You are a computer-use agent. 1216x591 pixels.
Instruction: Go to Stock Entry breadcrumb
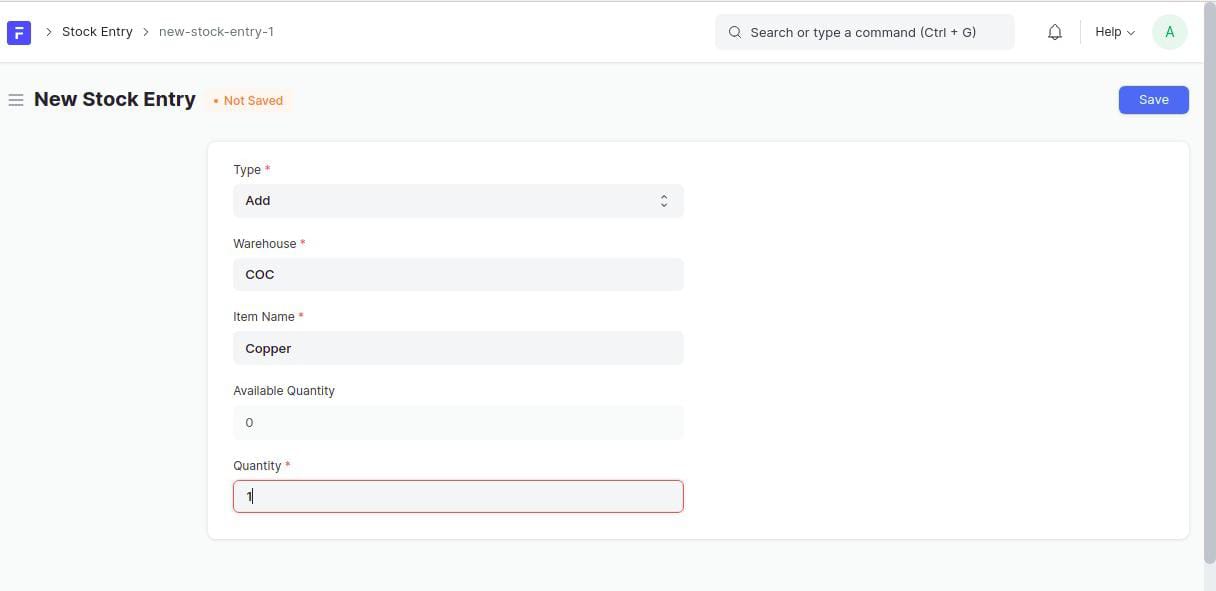[x=97, y=32]
